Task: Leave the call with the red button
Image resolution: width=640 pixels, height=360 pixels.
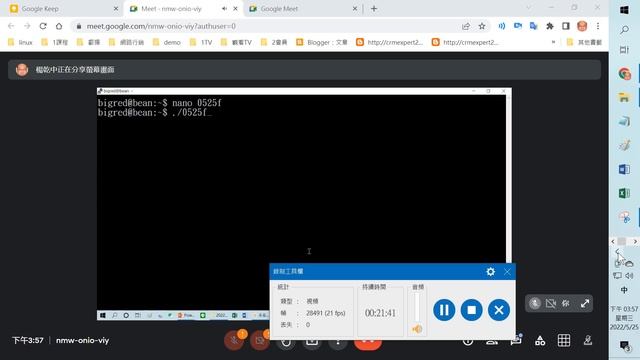Action: pos(368,343)
